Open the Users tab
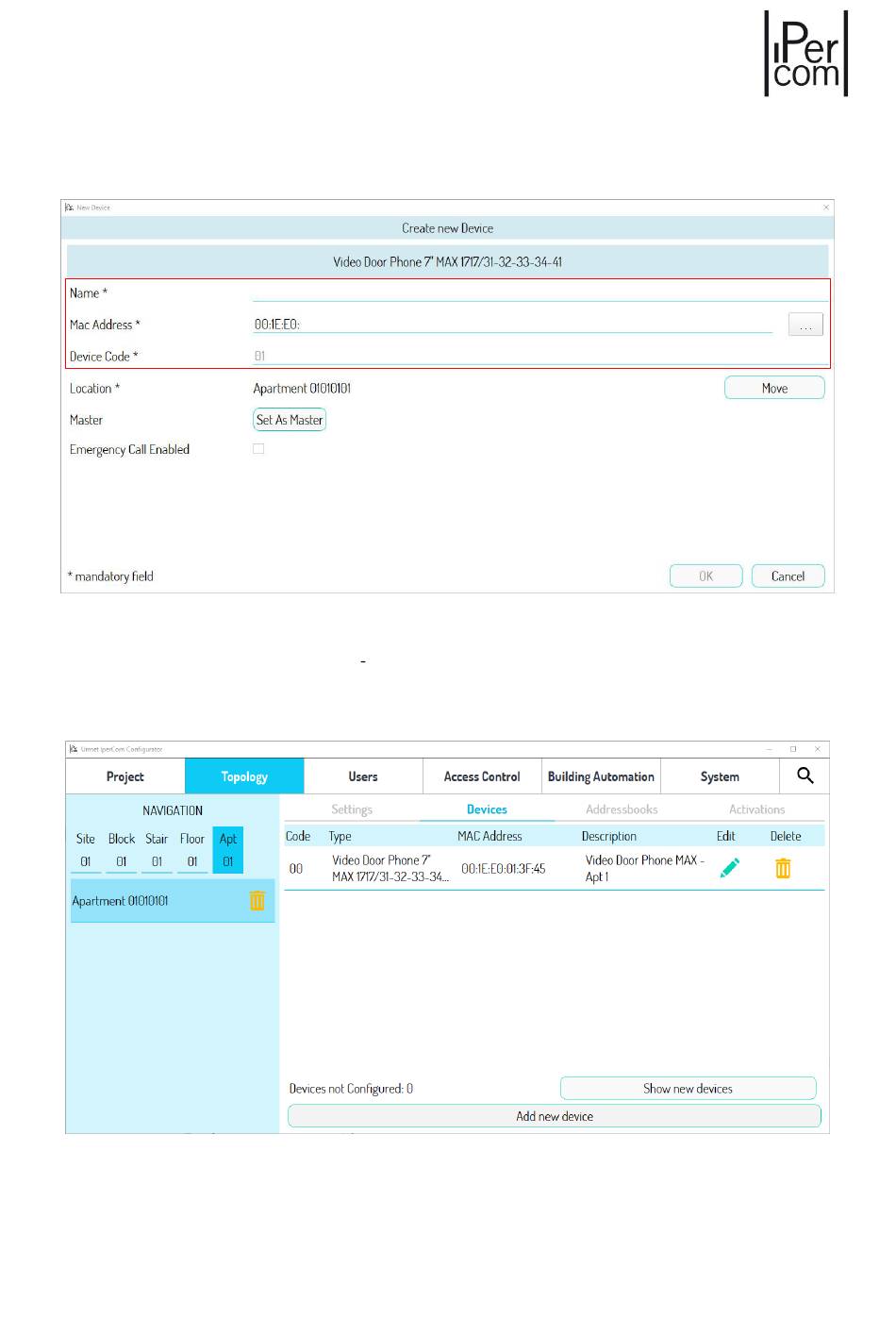896x1318 pixels. (363, 776)
